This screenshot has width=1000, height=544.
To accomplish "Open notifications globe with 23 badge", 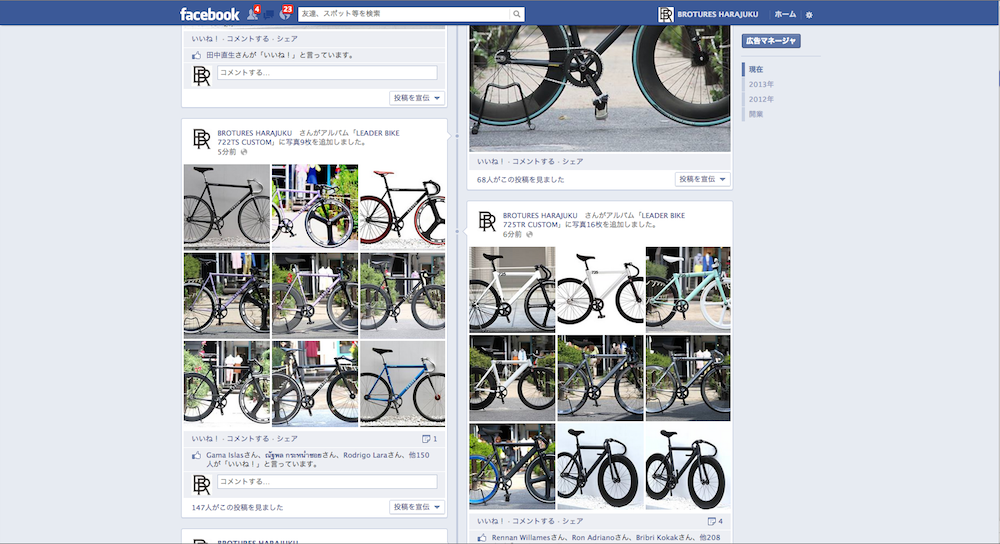I will pos(284,14).
